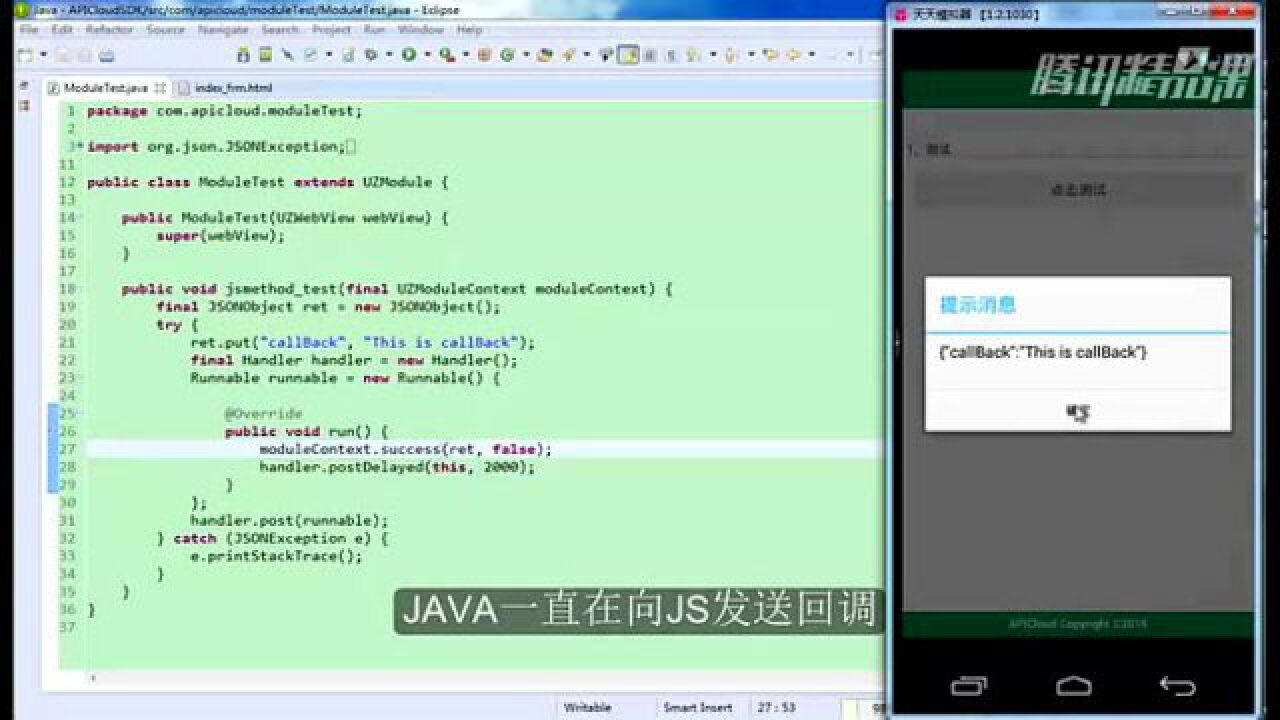Click the 'public class ModuleTest extends UZModule' line
The width and height of the screenshot is (1280, 720).
tap(268, 182)
